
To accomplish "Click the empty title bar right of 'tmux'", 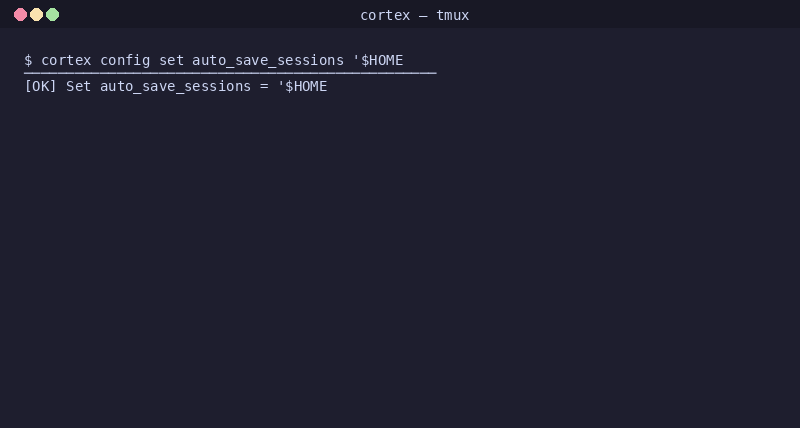I will click(633, 14).
